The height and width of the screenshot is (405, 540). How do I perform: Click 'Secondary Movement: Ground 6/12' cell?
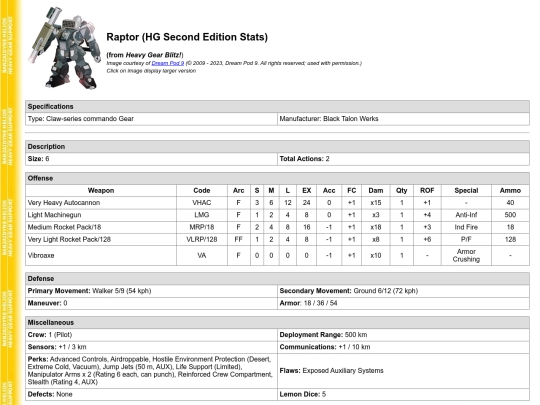(403, 291)
